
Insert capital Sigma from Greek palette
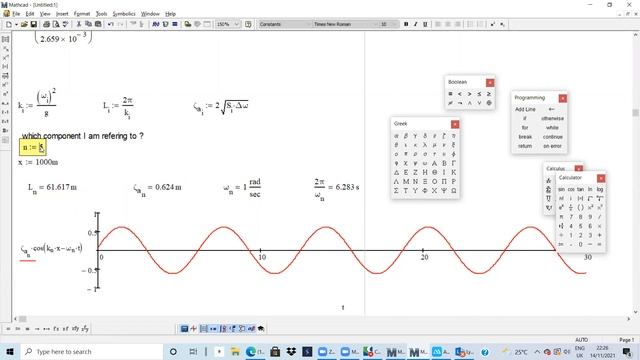[396, 191]
